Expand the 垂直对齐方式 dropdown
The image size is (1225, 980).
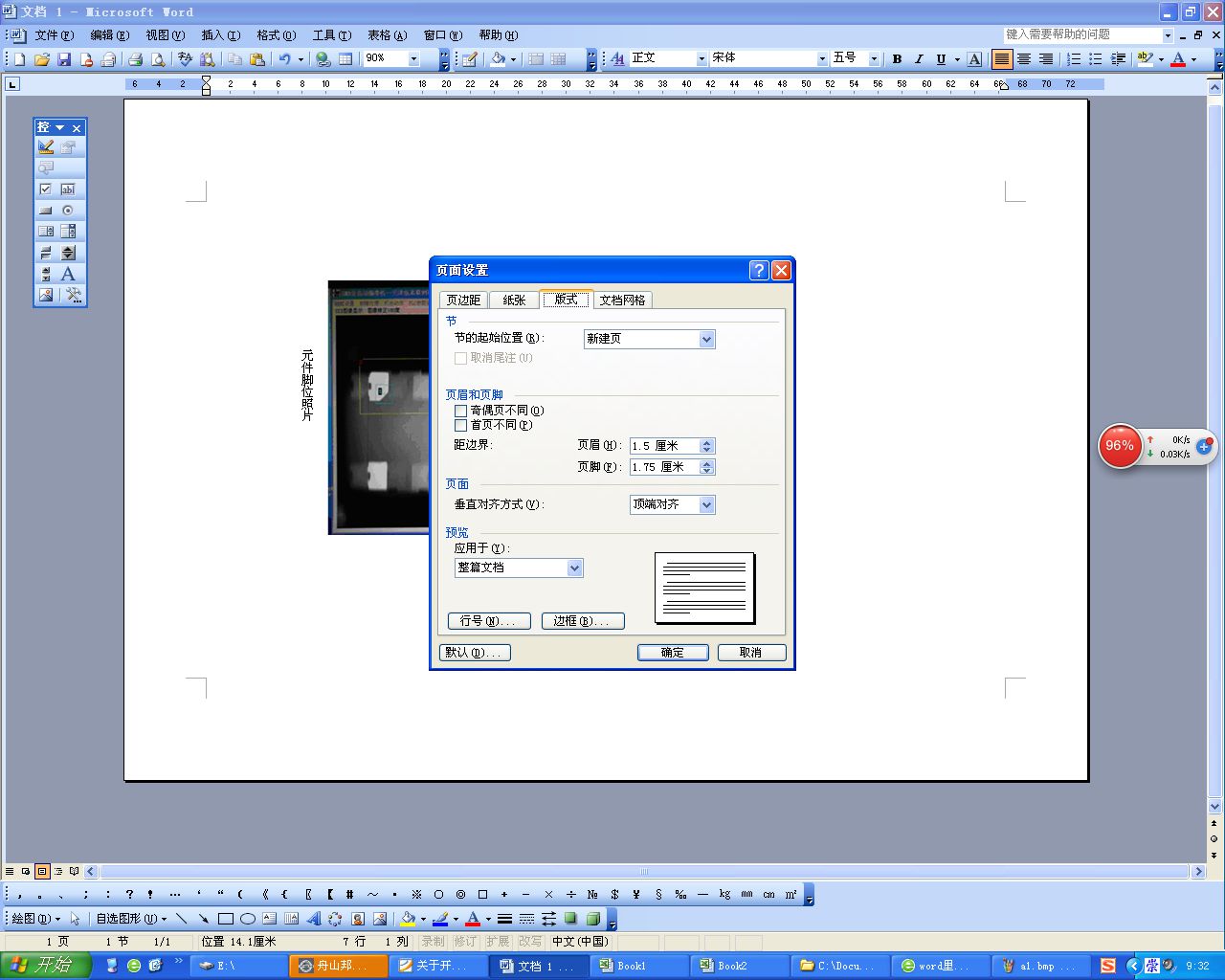(706, 504)
